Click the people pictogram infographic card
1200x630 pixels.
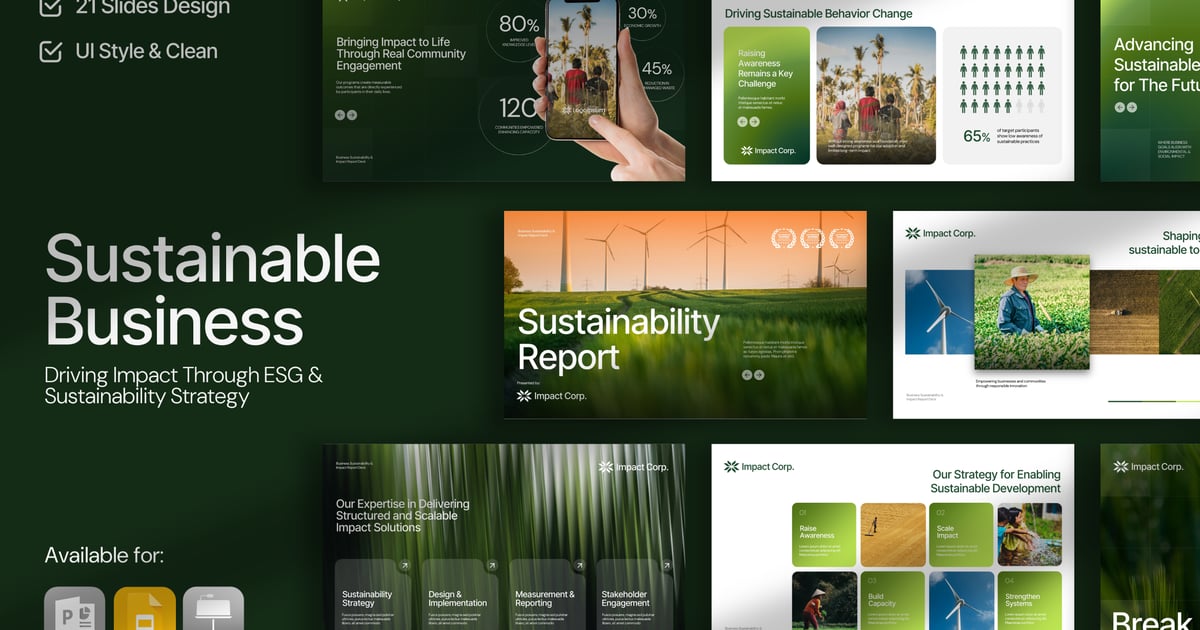pyautogui.click(x=1002, y=96)
